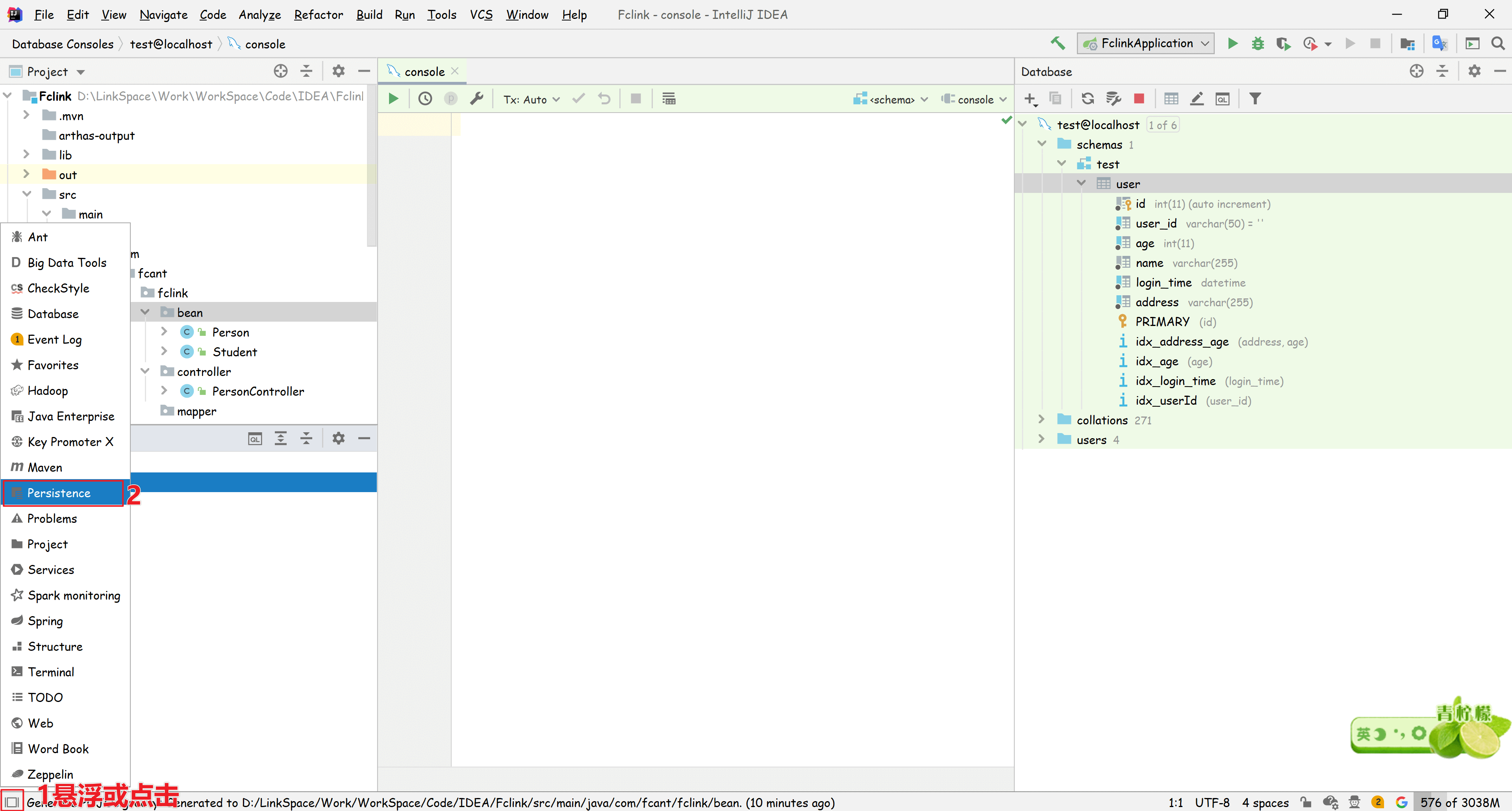Toggle the tool windows quick access button
Screen dimensions: 1512x811
pos(12,802)
